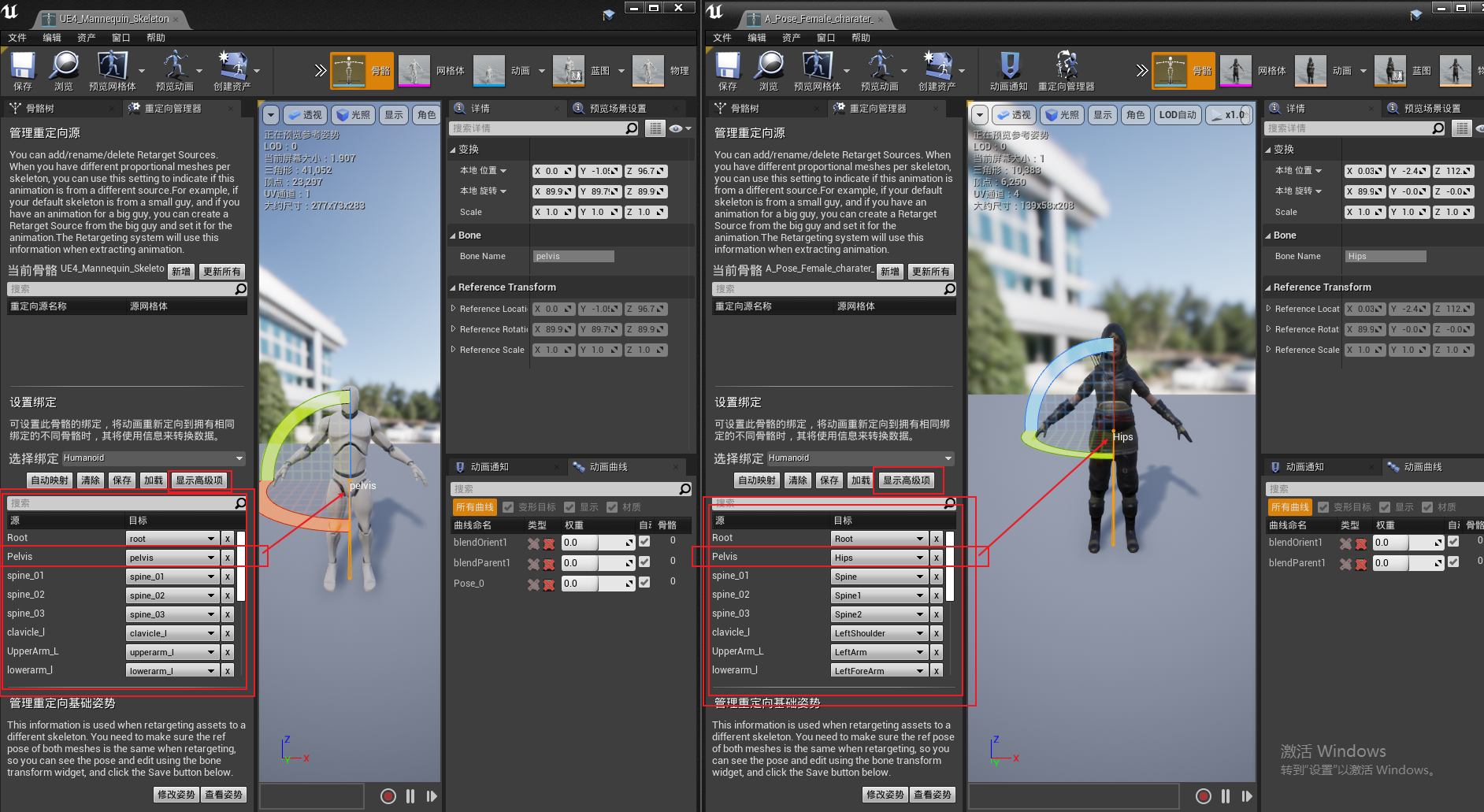Open Humanoid rig dropdown in right window

coord(861,458)
